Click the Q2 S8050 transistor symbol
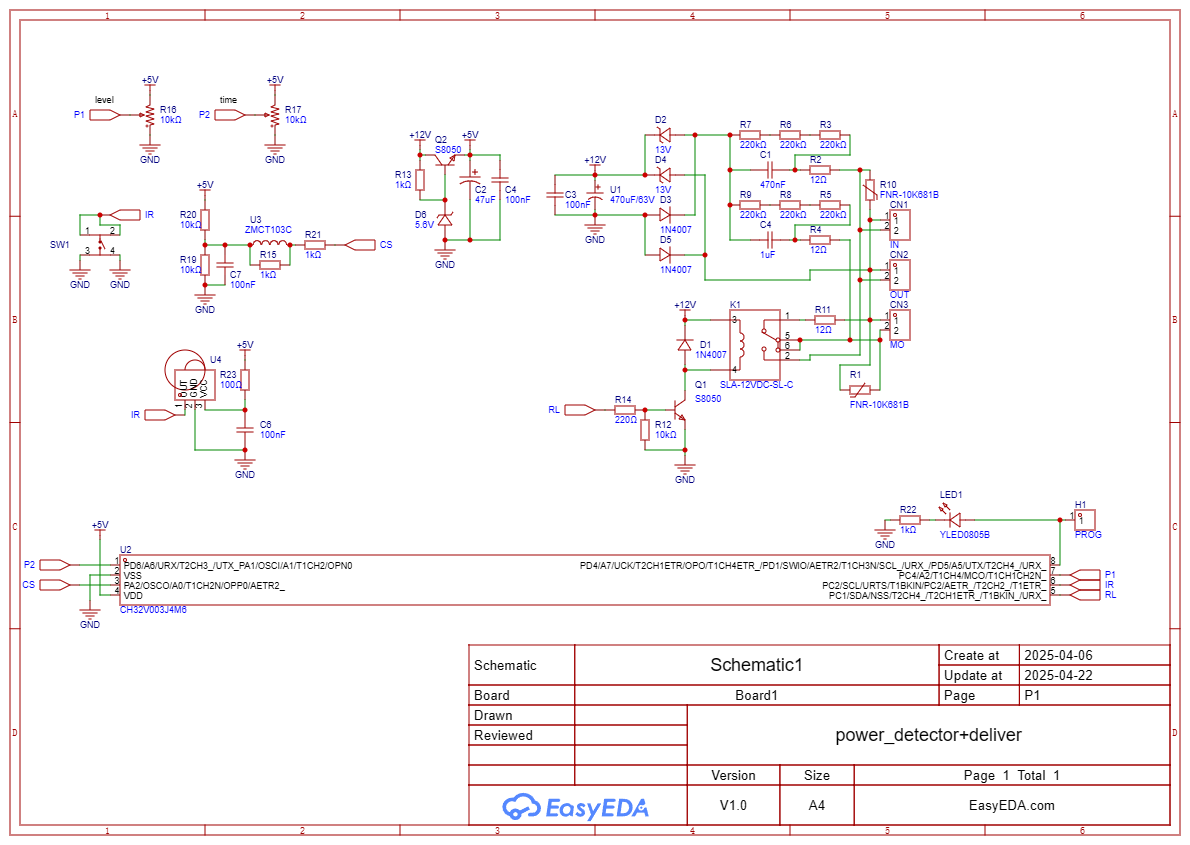Screen dimensions: 1190x845 pyautogui.click(x=446, y=162)
